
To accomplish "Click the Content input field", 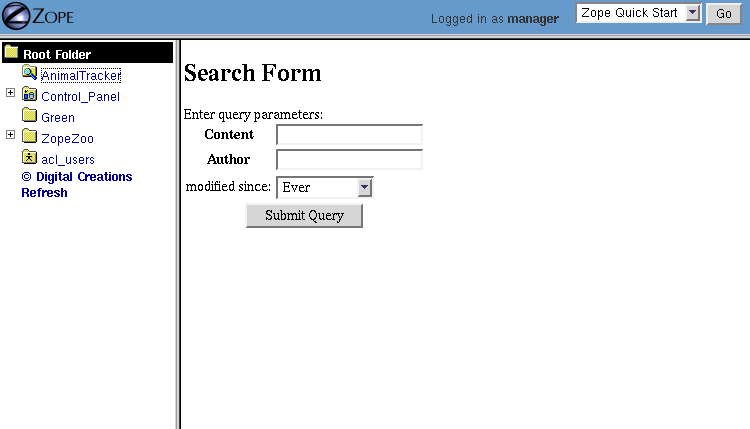I will pos(349,135).
